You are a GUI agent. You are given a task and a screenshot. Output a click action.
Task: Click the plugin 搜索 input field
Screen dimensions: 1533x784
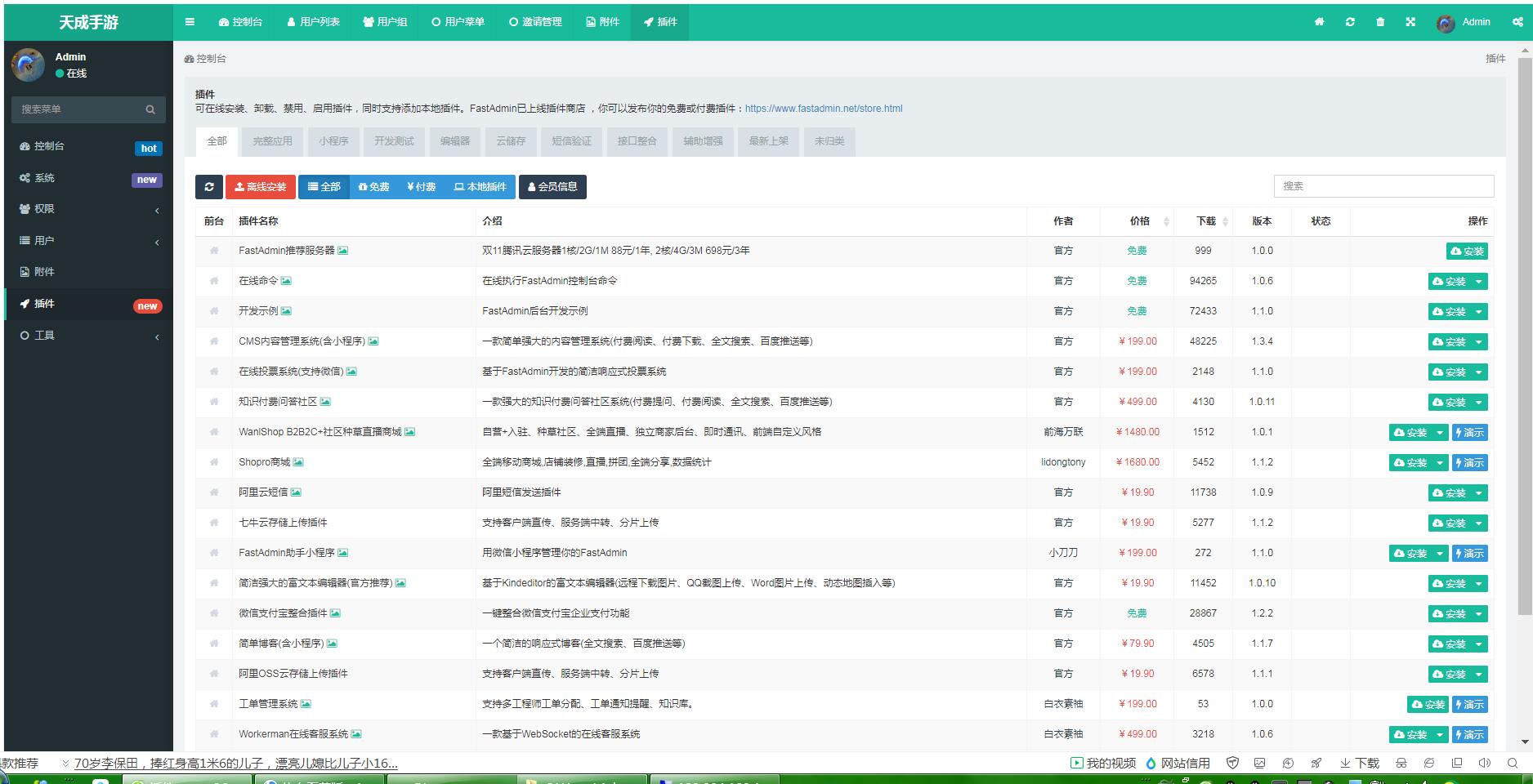(x=1383, y=186)
